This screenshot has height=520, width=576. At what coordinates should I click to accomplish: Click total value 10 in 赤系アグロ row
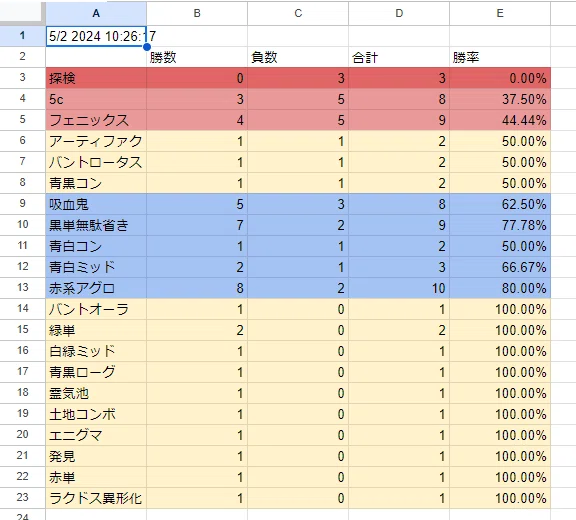399,288
